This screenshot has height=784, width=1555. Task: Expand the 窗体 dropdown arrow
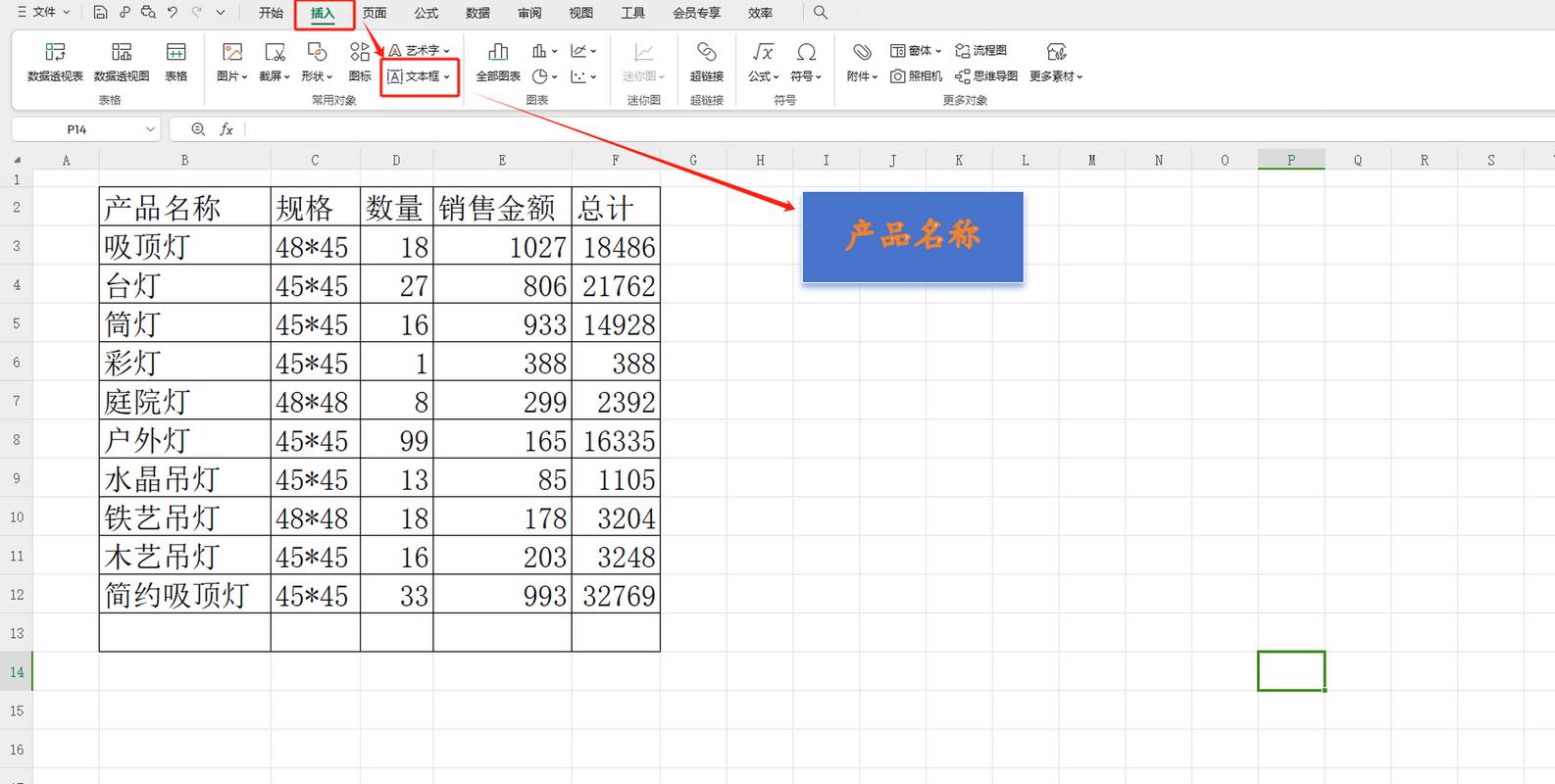(x=938, y=50)
